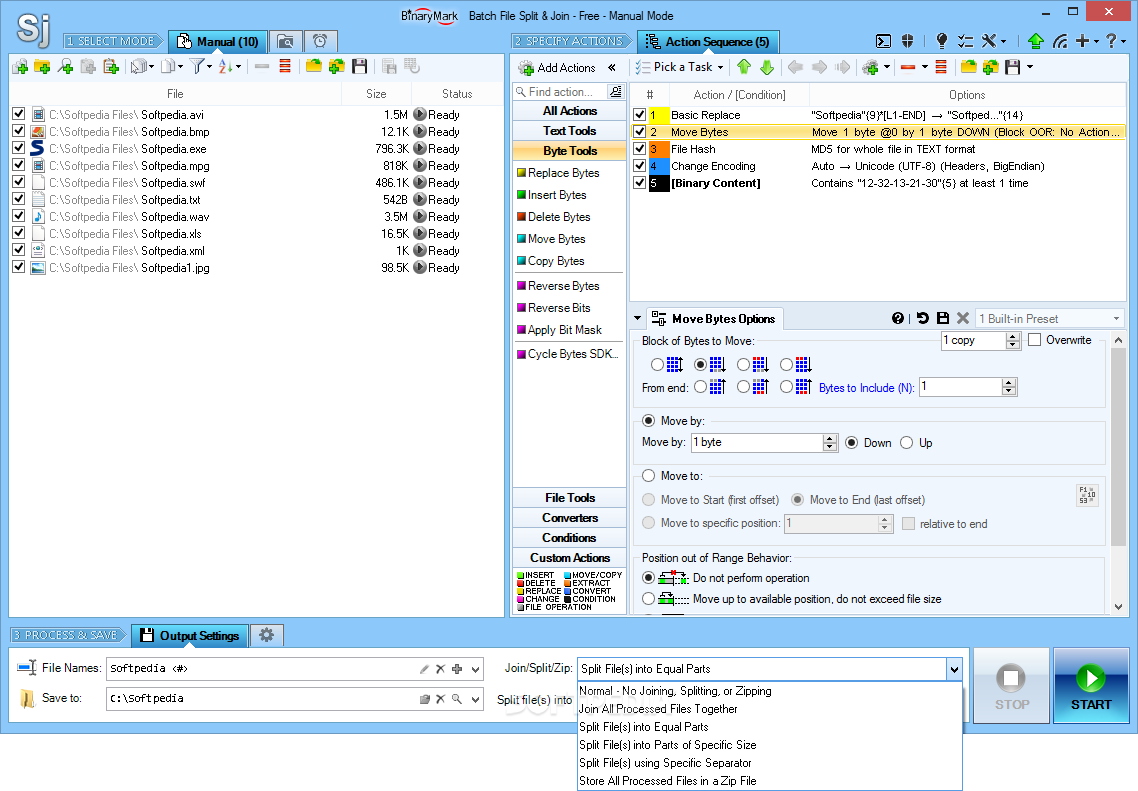Collapse the Add Actions panel chevron

[612, 67]
